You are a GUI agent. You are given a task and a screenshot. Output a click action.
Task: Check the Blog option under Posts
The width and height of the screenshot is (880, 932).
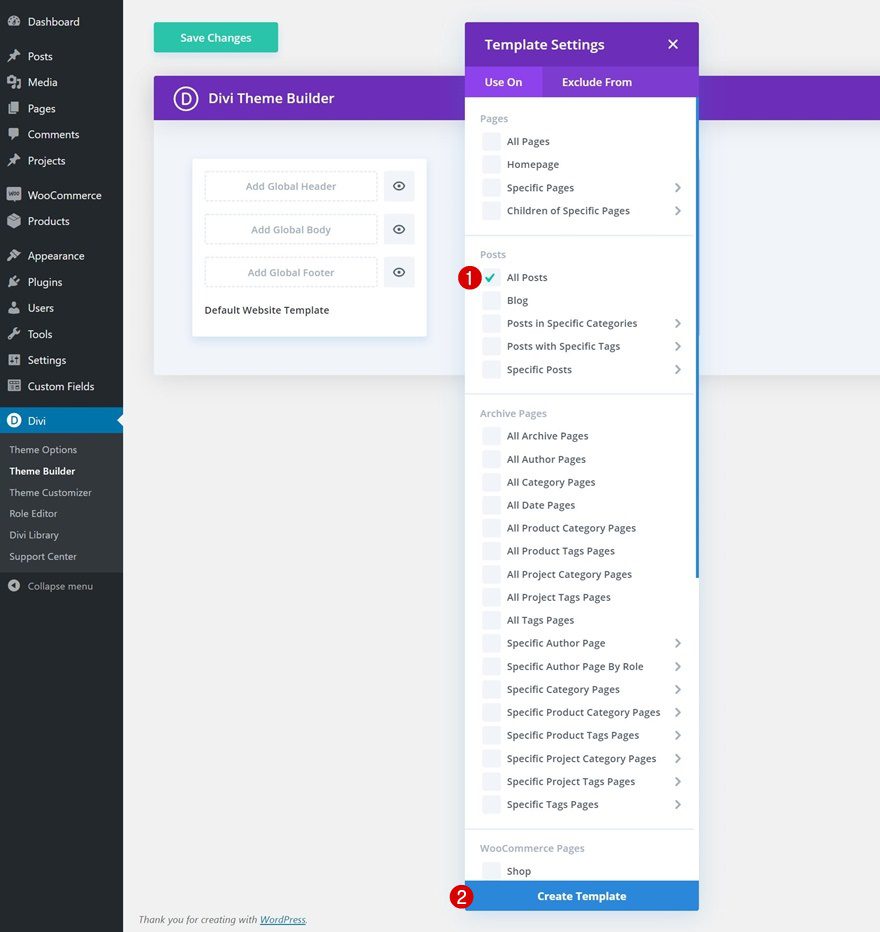pyautogui.click(x=490, y=300)
